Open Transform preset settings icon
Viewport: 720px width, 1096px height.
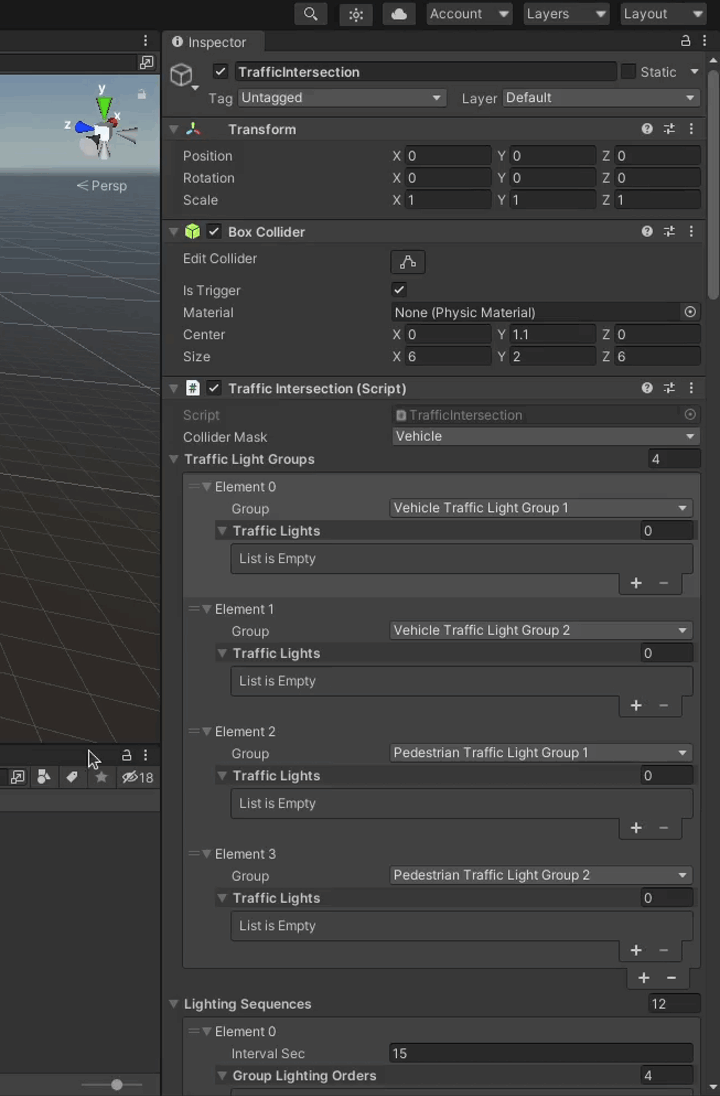coord(669,129)
